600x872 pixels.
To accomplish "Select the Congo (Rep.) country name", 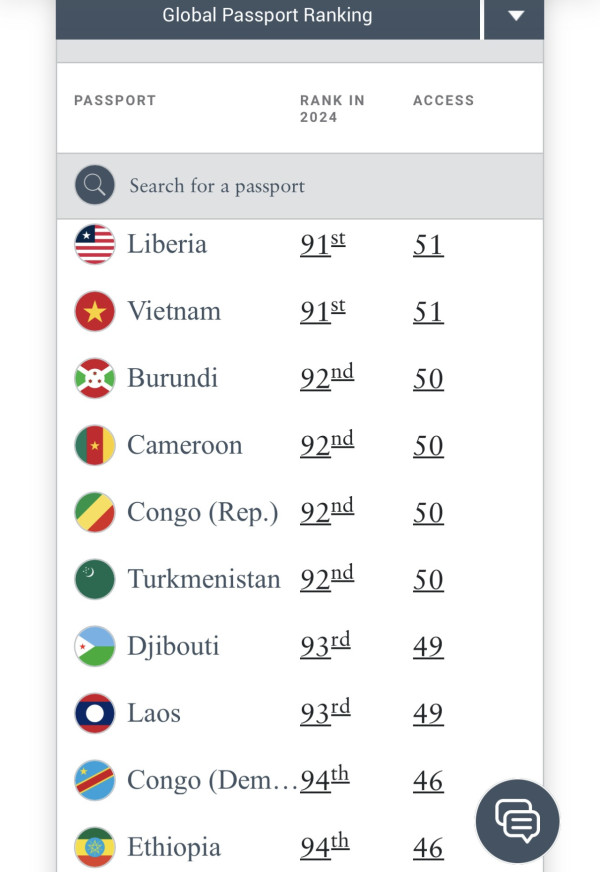I will (203, 512).
